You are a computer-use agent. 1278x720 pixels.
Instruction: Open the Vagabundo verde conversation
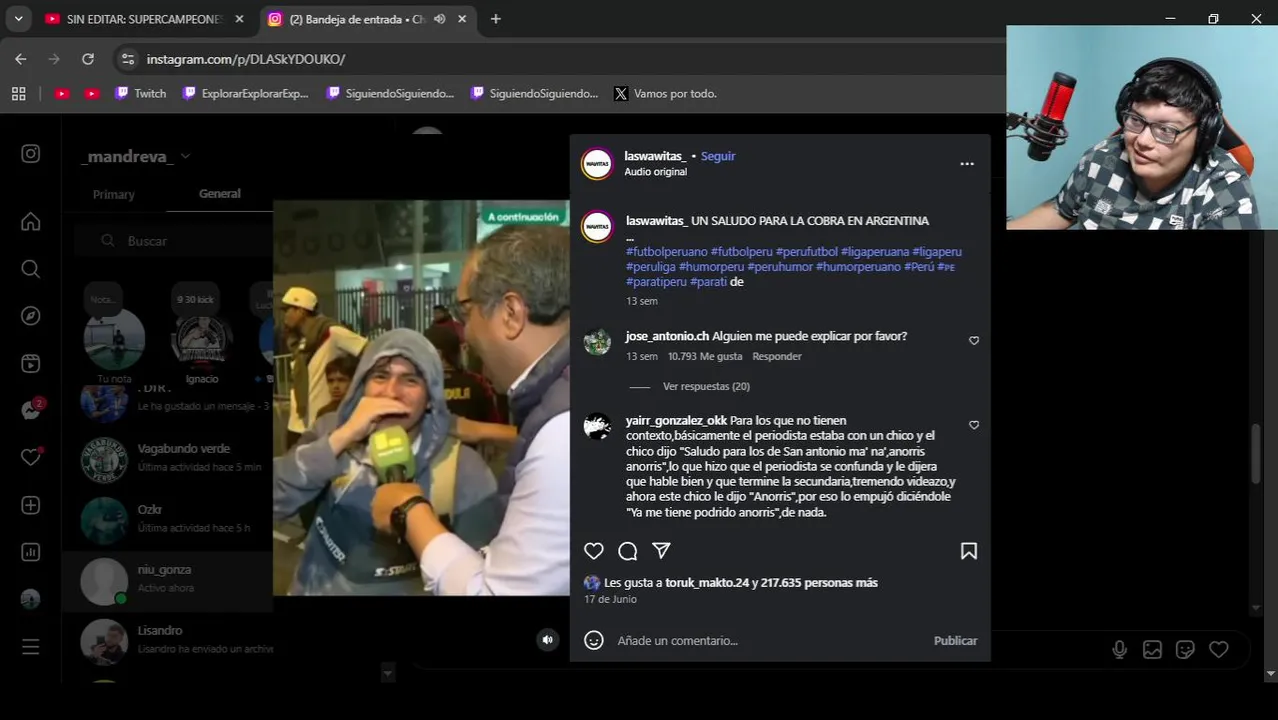coord(167,458)
